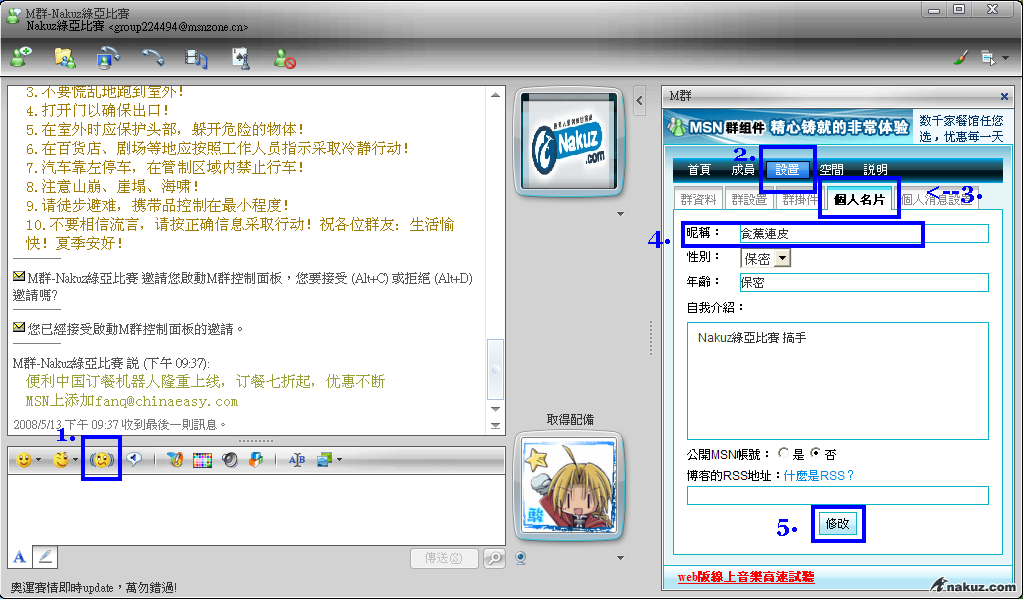1024x599 pixels.
Task: Click the RSS address input field
Action: point(838,495)
